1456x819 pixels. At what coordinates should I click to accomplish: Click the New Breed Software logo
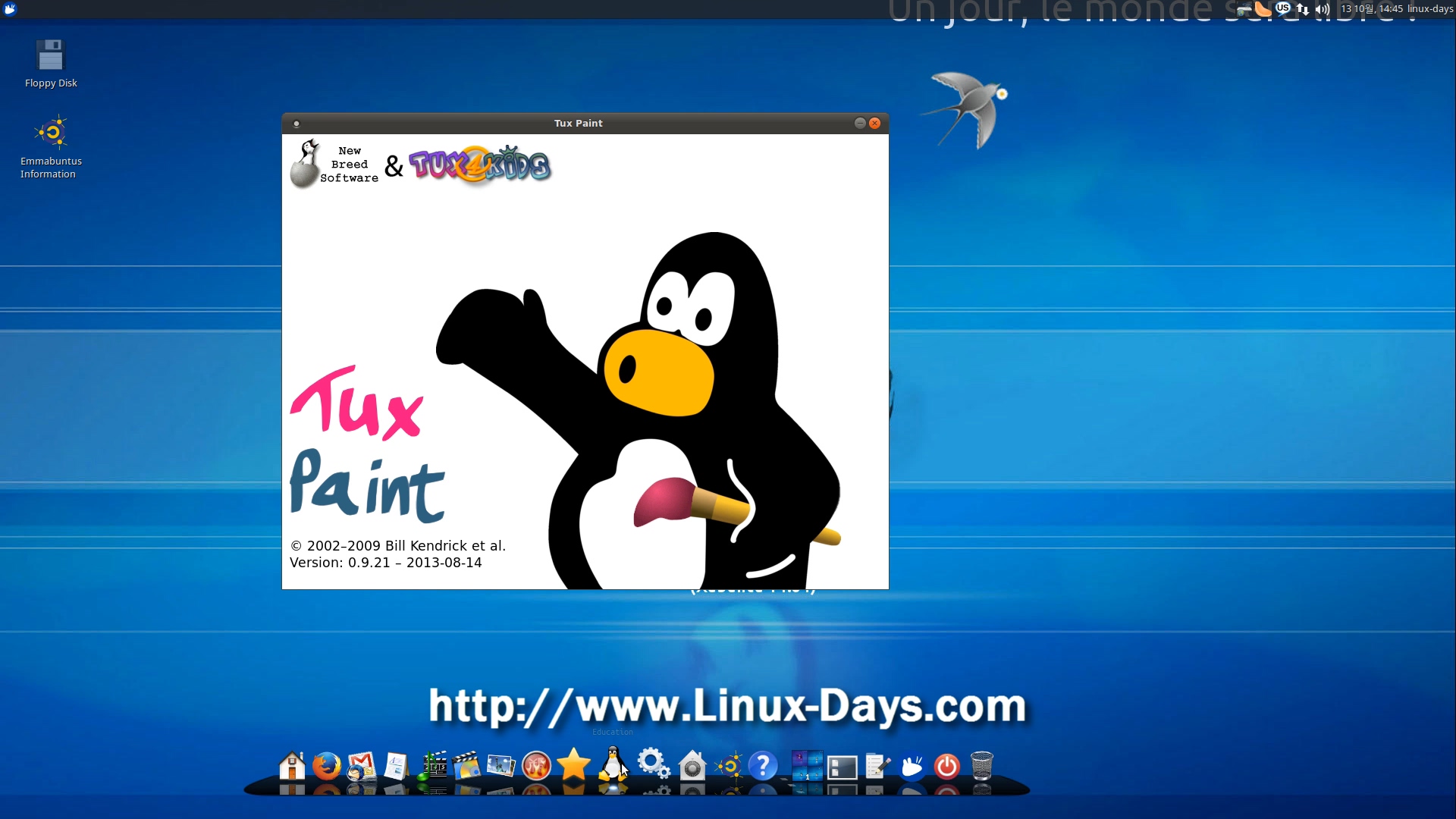pos(334,164)
